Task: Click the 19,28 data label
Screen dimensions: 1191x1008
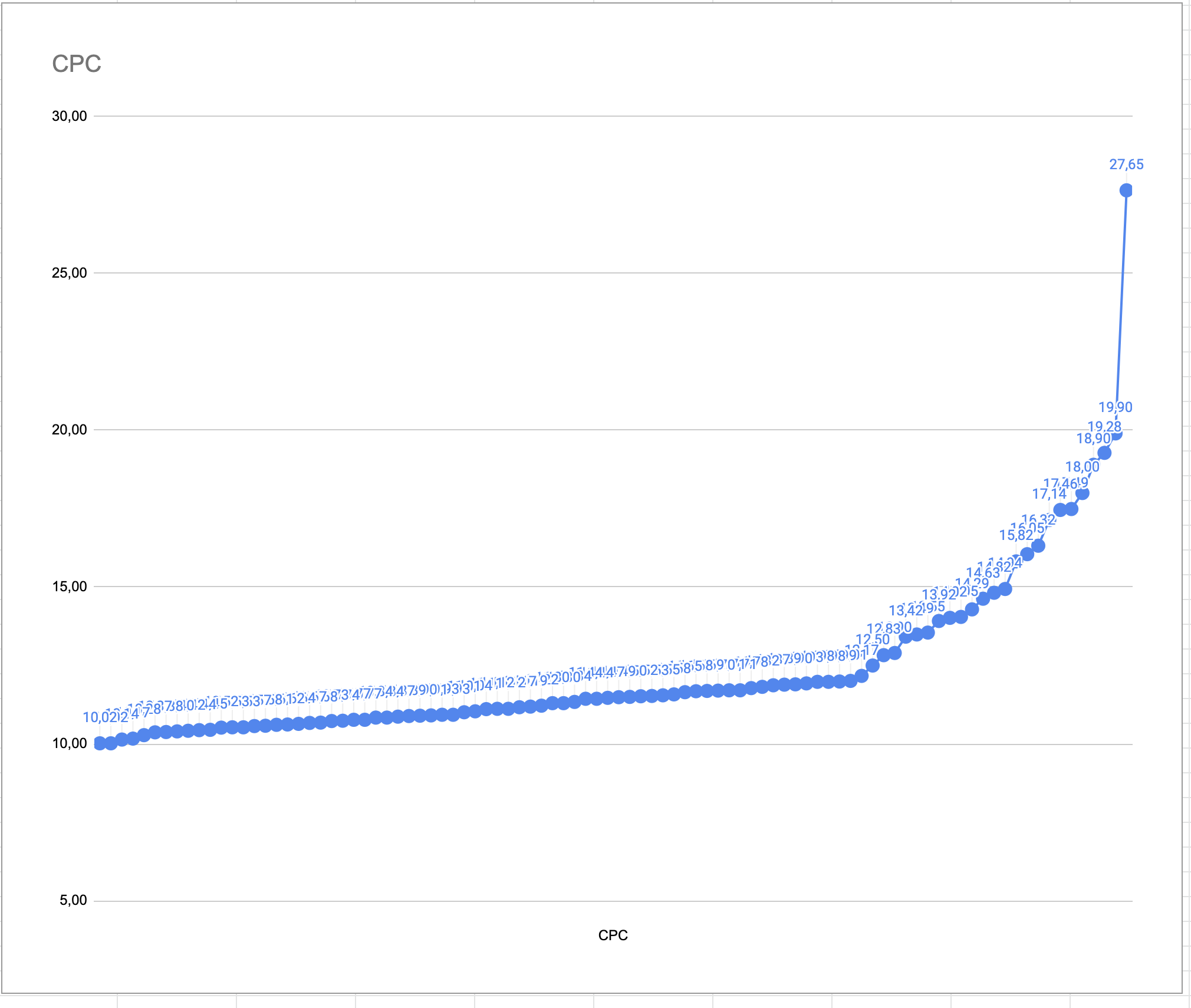Action: 1104,427
